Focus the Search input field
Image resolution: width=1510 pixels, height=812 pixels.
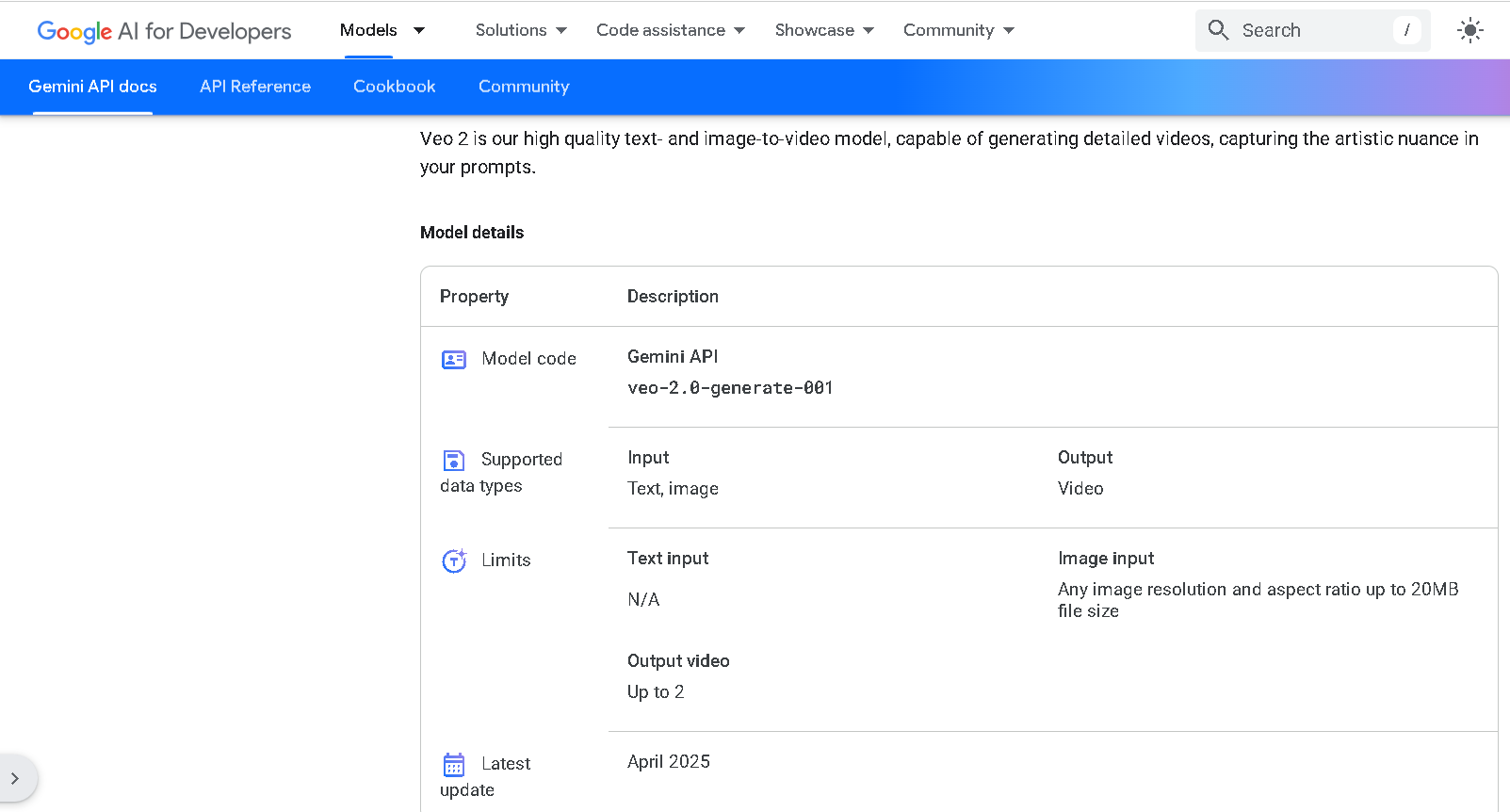click(1312, 30)
